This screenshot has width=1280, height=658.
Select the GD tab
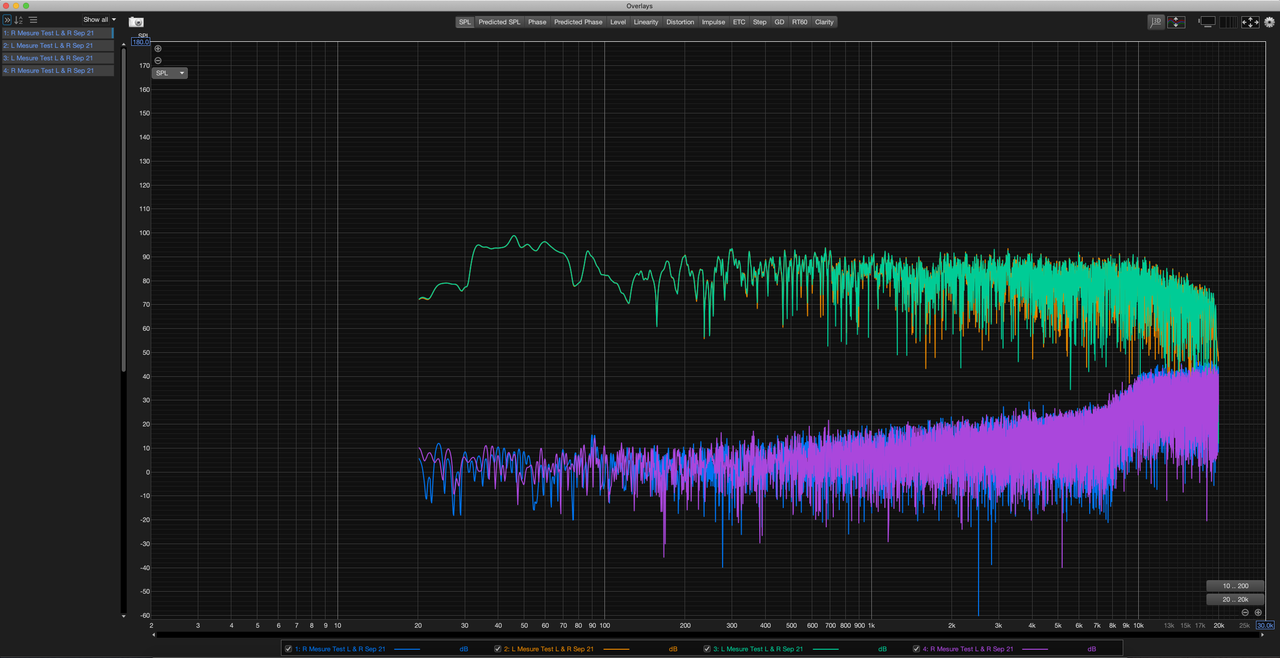click(779, 22)
